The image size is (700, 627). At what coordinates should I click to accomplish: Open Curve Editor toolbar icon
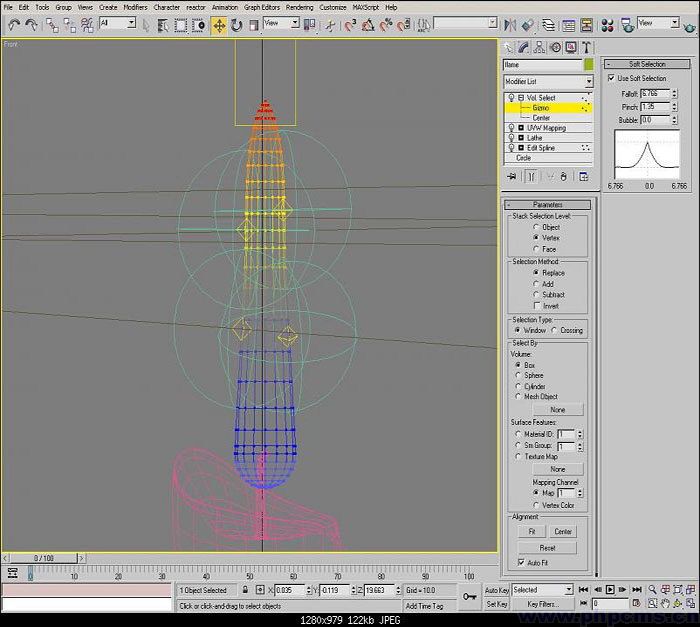tap(568, 25)
